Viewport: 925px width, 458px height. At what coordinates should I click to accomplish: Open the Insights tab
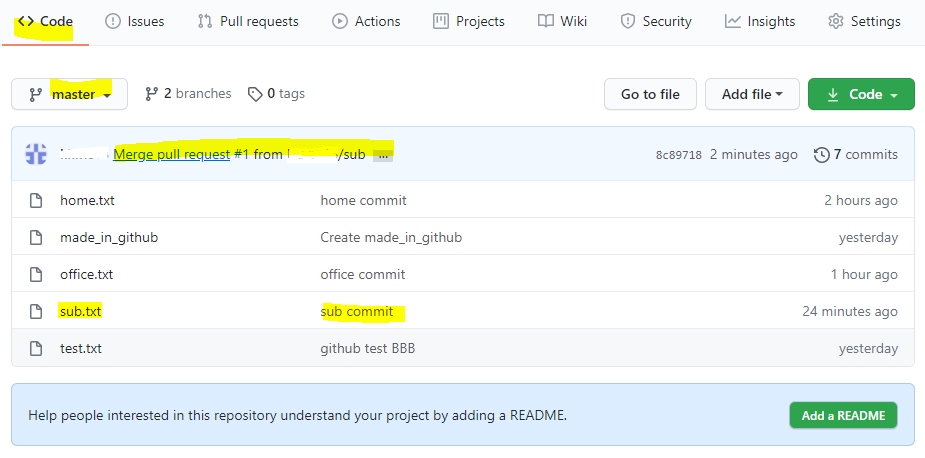(x=760, y=22)
